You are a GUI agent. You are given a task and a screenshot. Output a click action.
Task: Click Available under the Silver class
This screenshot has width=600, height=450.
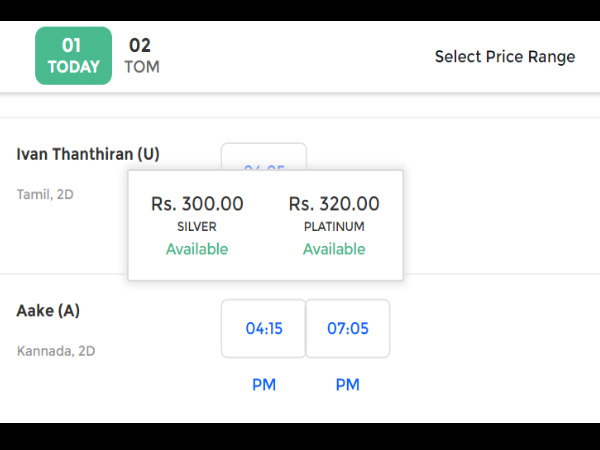pyautogui.click(x=197, y=249)
